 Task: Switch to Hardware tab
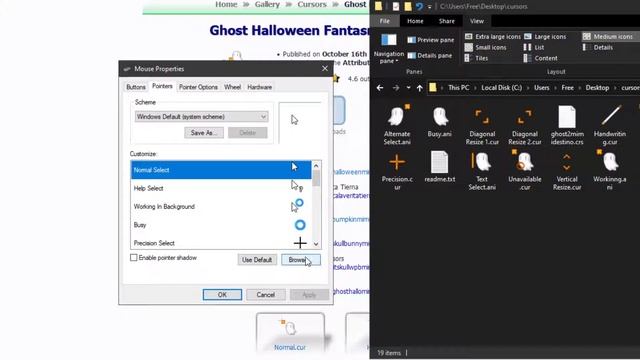[x=259, y=87]
